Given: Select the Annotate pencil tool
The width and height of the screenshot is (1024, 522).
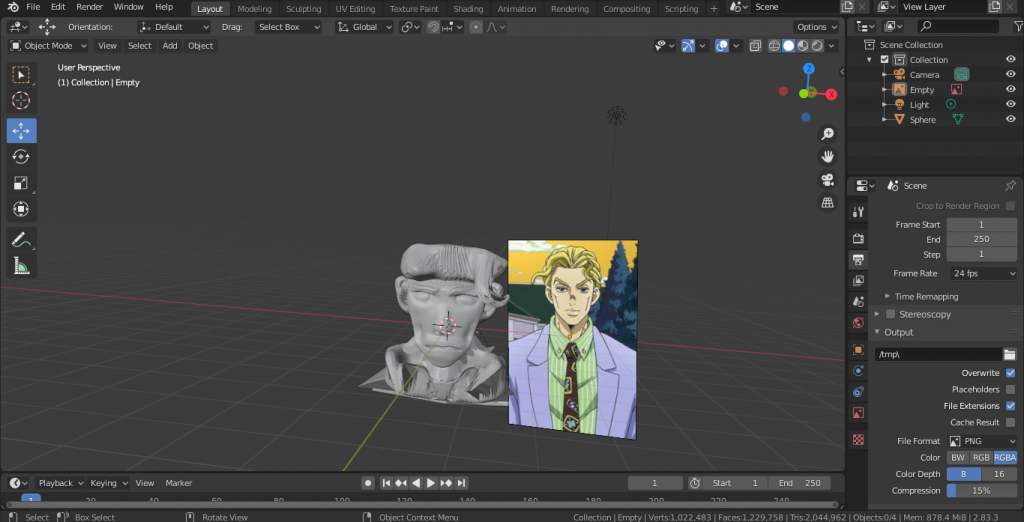Looking at the screenshot, I should pos(22,240).
